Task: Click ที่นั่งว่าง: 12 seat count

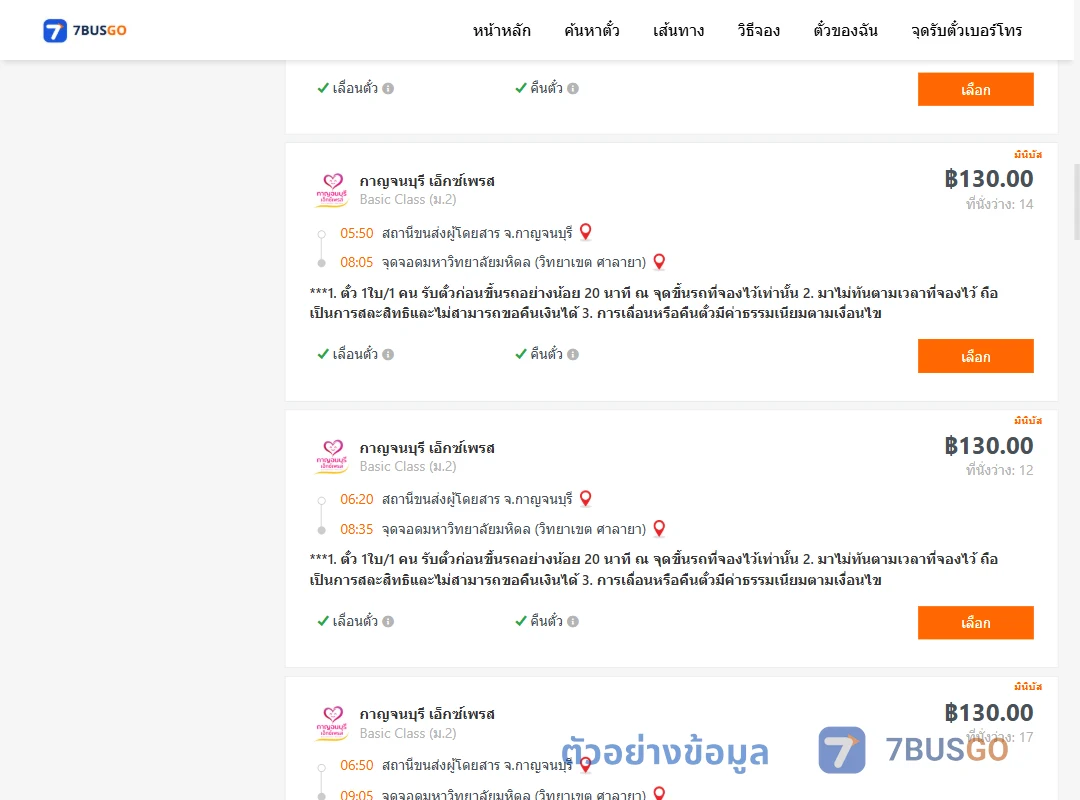Action: coord(999,471)
